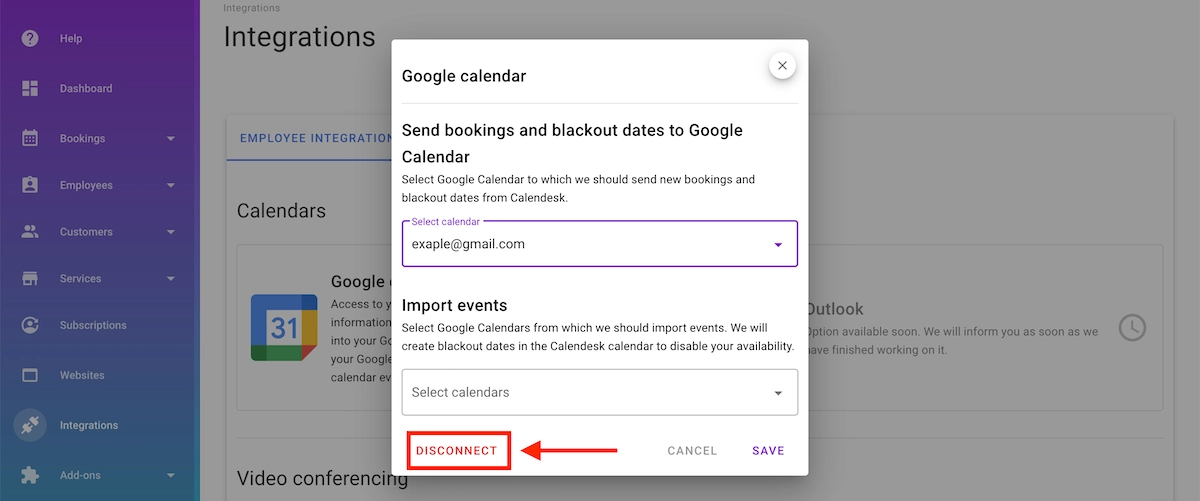Viewport: 1200px width, 501px height.
Task: Click the Google Calendar logo
Action: [x=284, y=328]
